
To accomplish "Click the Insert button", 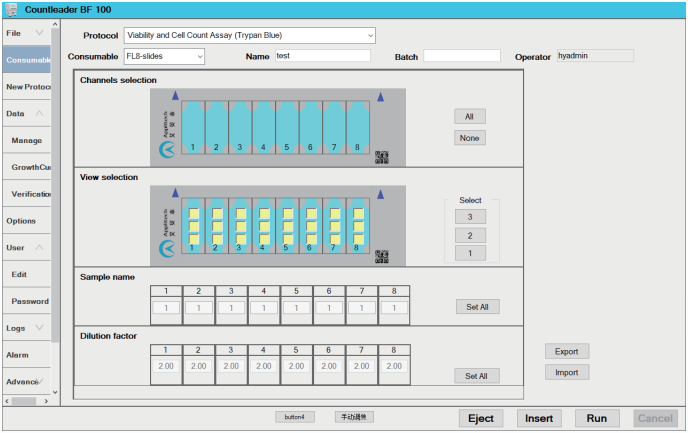I will click(x=539, y=419).
